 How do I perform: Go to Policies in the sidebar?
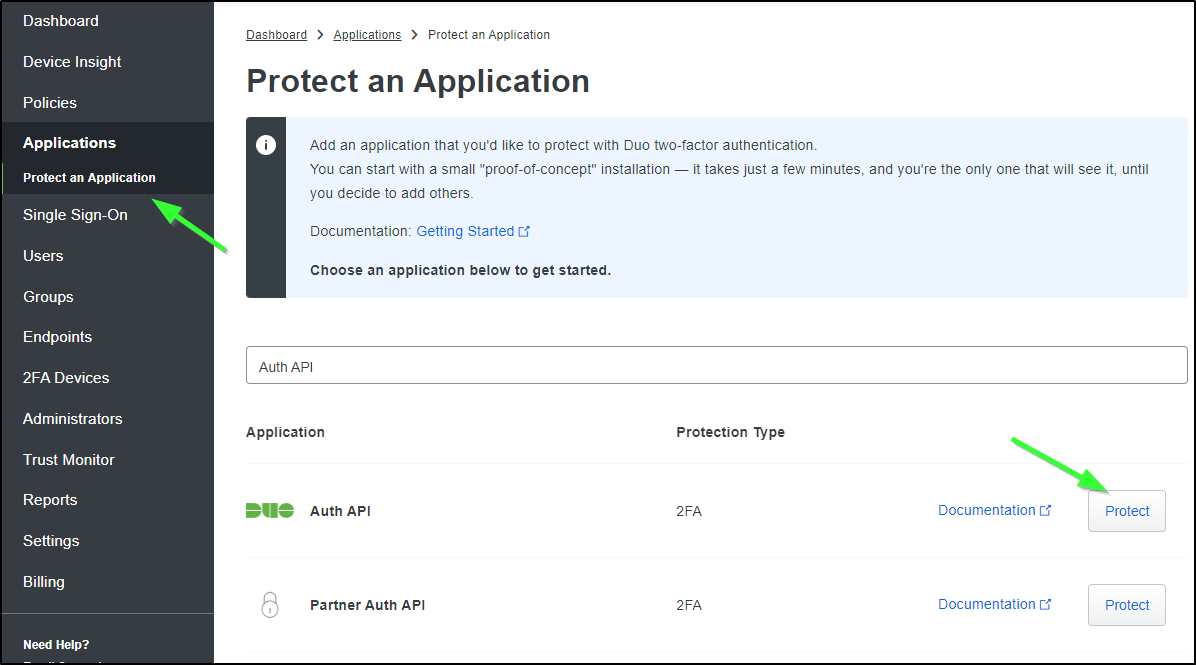(x=50, y=103)
